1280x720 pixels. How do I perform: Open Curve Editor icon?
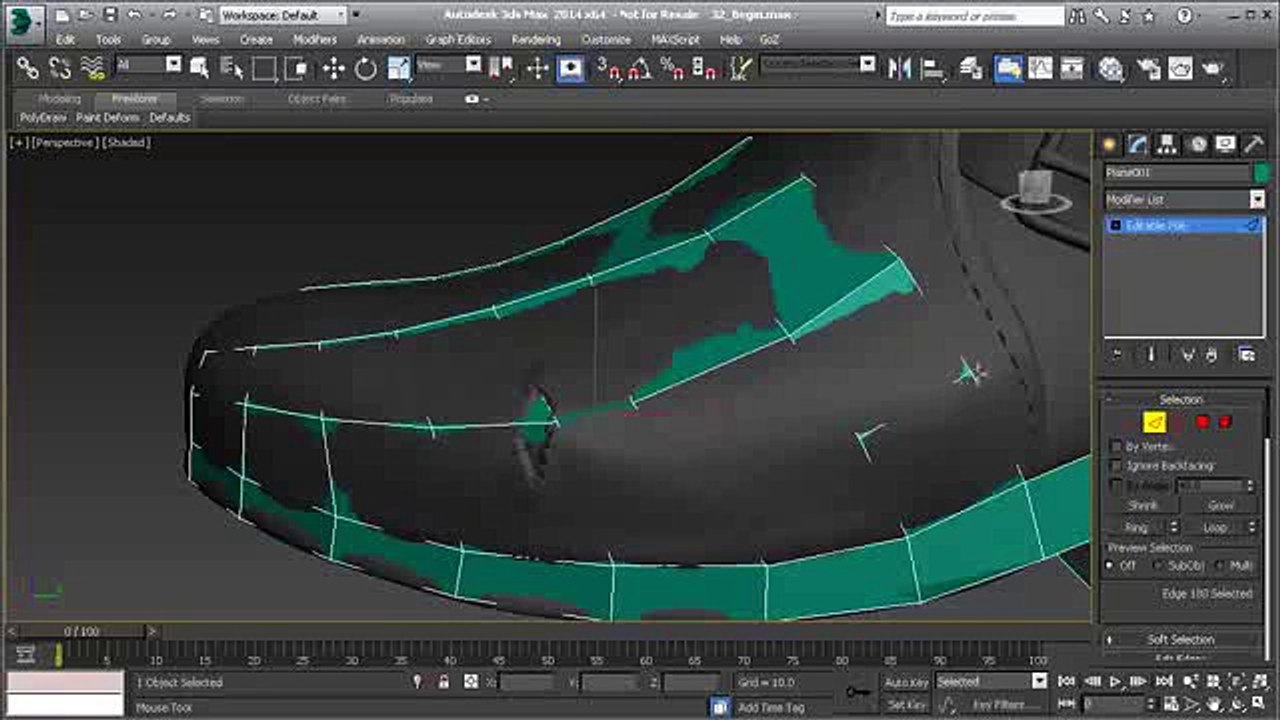(1041, 68)
